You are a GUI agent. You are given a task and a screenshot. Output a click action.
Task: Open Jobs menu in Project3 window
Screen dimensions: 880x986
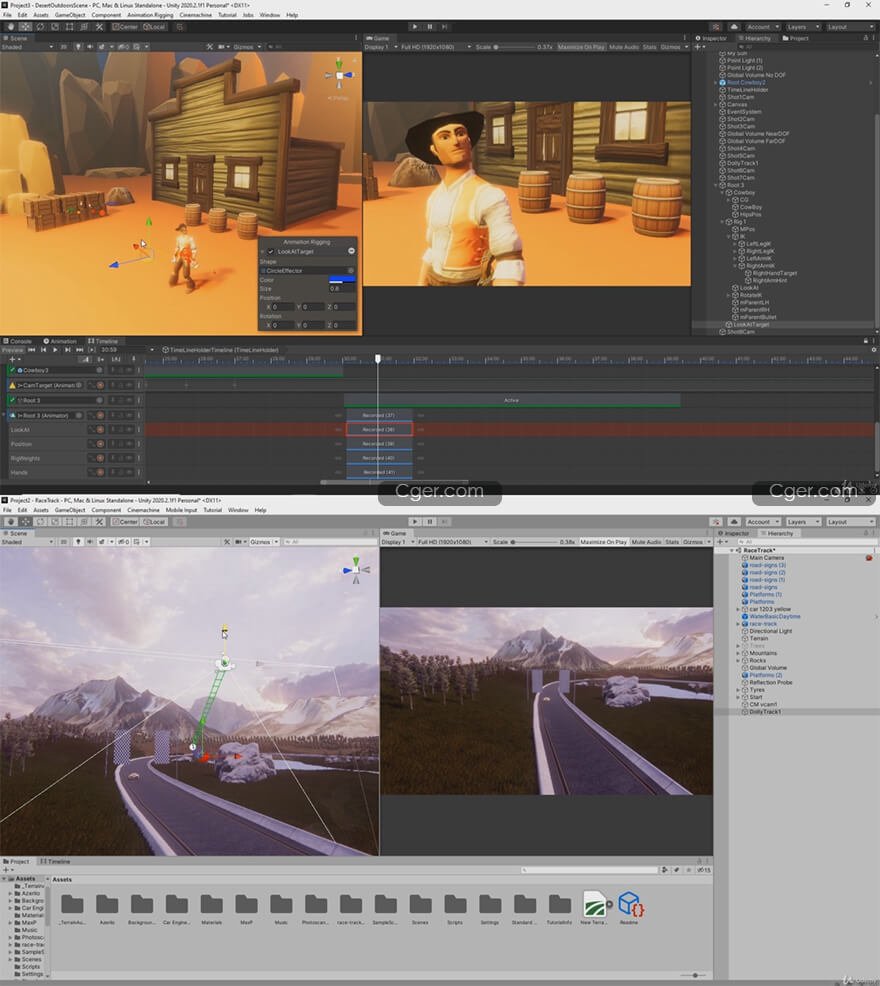[248, 14]
